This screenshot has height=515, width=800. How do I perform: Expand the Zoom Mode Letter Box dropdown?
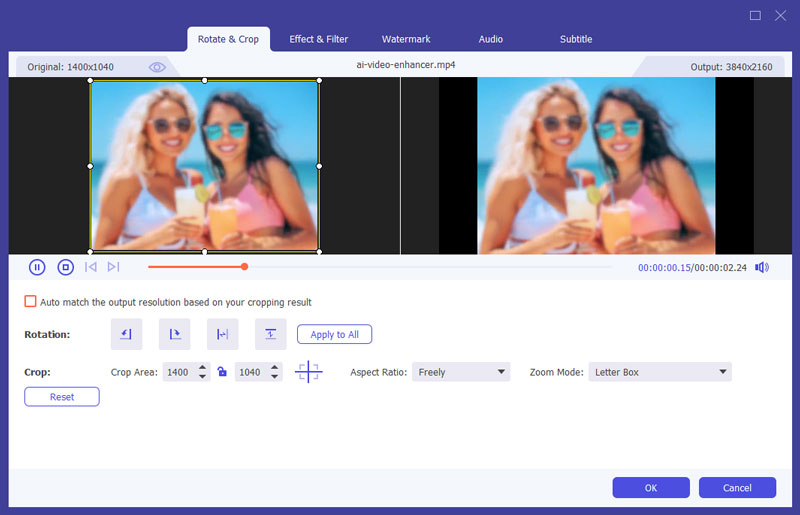click(659, 372)
